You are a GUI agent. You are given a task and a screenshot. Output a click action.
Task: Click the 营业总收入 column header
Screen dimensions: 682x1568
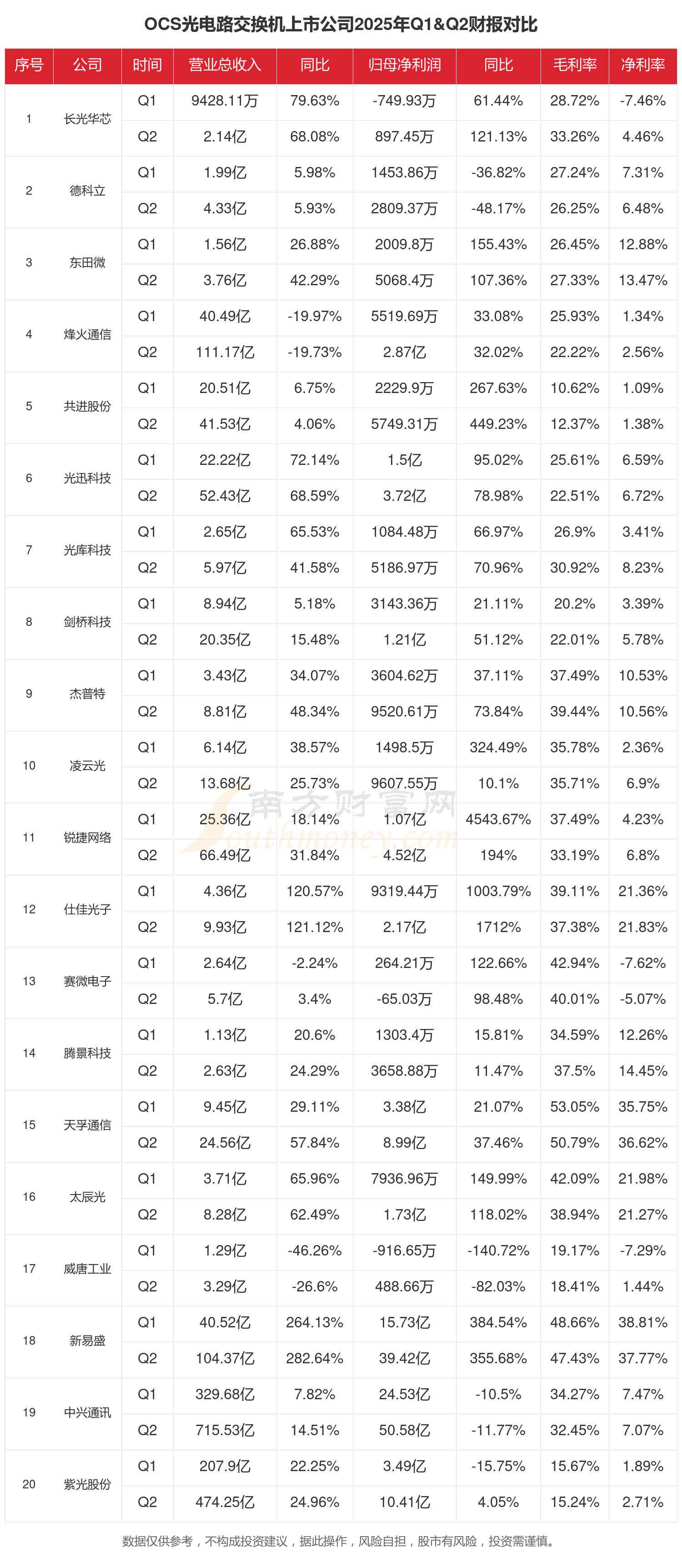[225, 65]
